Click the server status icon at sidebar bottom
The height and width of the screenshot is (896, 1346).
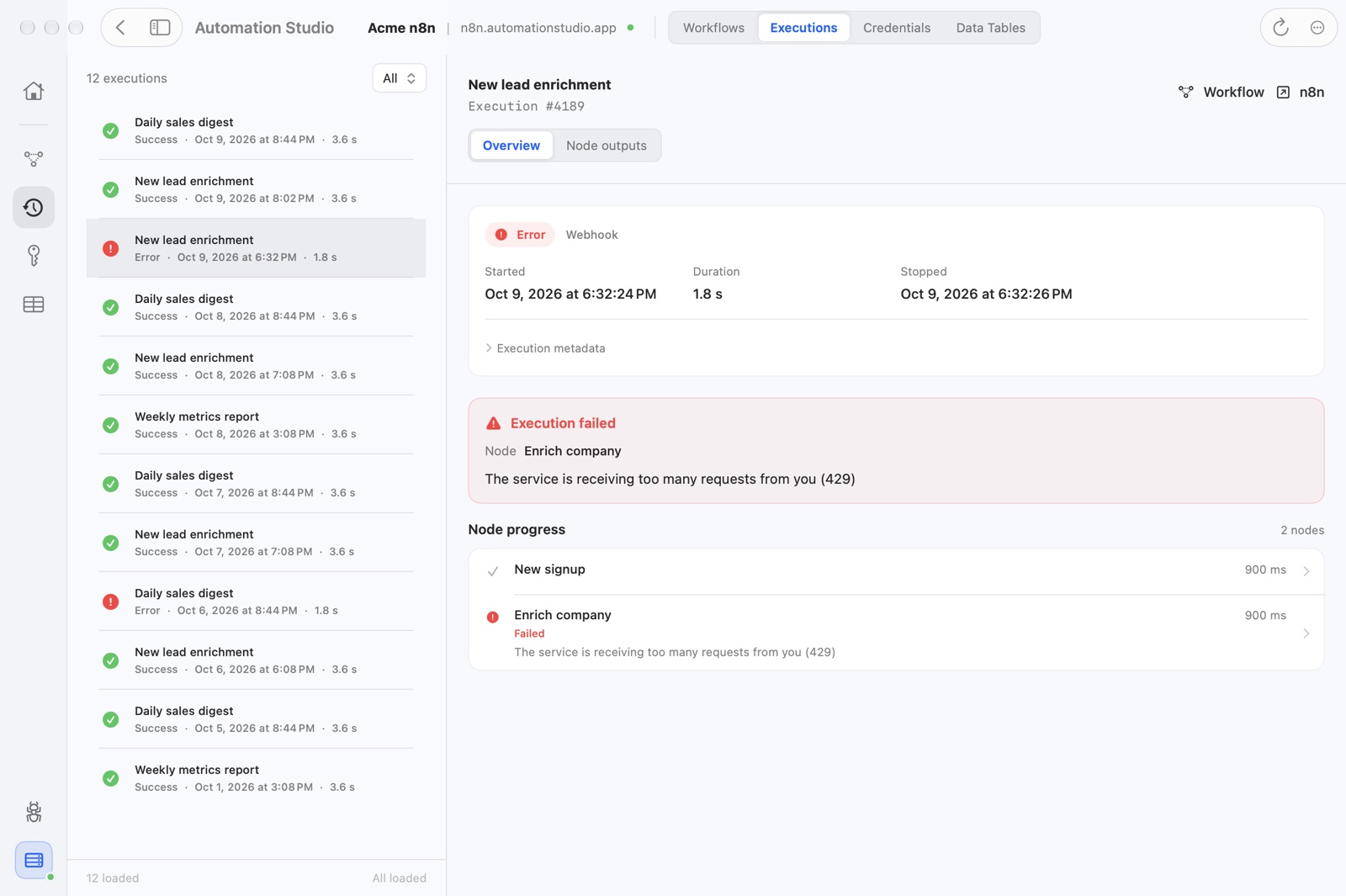[34, 861]
